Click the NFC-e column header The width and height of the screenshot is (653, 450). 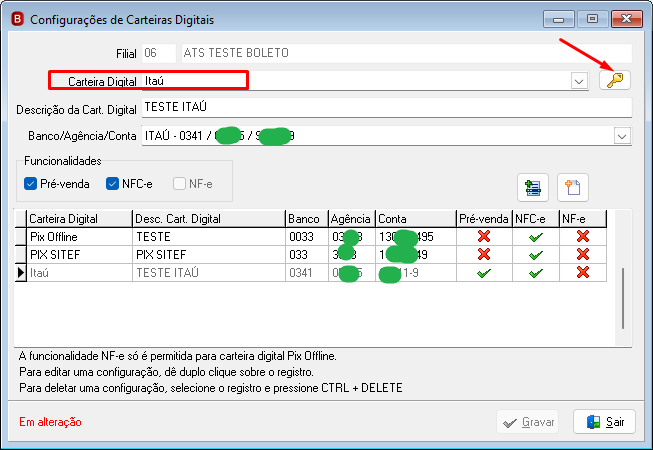pos(536,219)
